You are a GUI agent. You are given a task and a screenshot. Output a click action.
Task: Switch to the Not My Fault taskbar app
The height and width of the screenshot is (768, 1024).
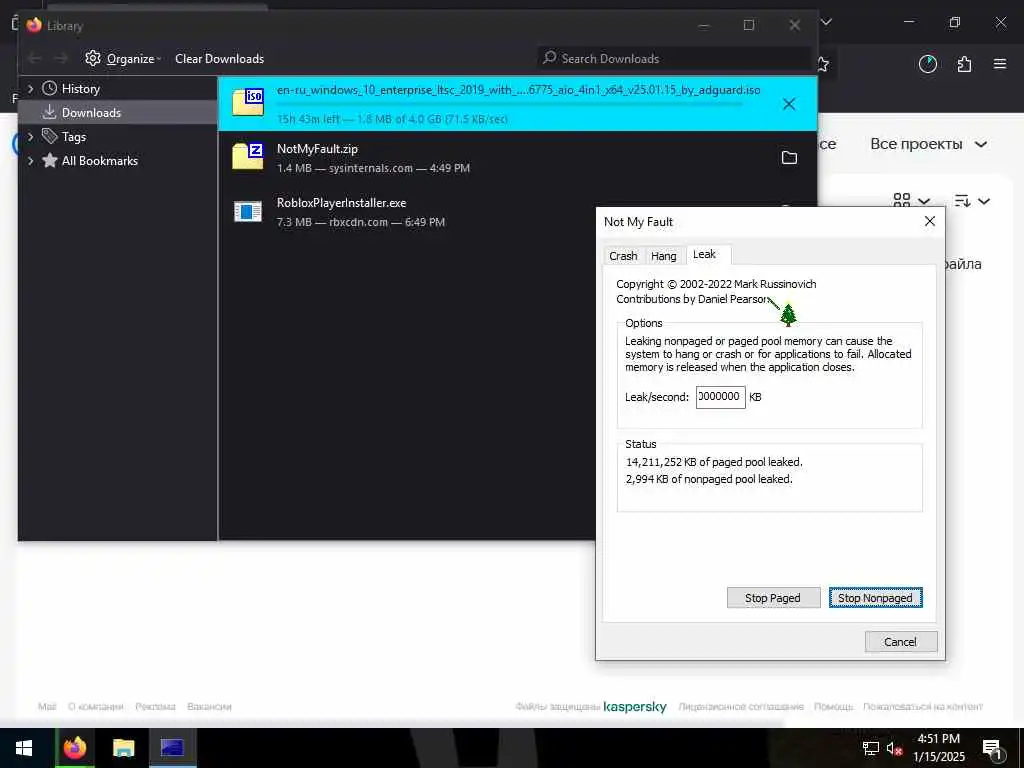click(x=172, y=748)
